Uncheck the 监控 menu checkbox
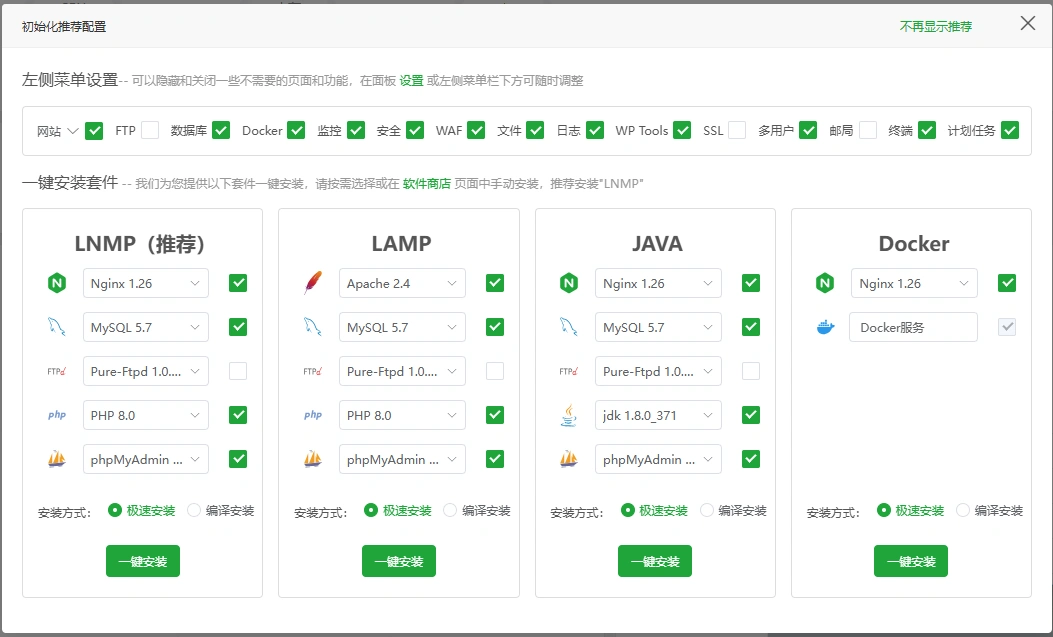The width and height of the screenshot is (1053, 637). click(356, 130)
